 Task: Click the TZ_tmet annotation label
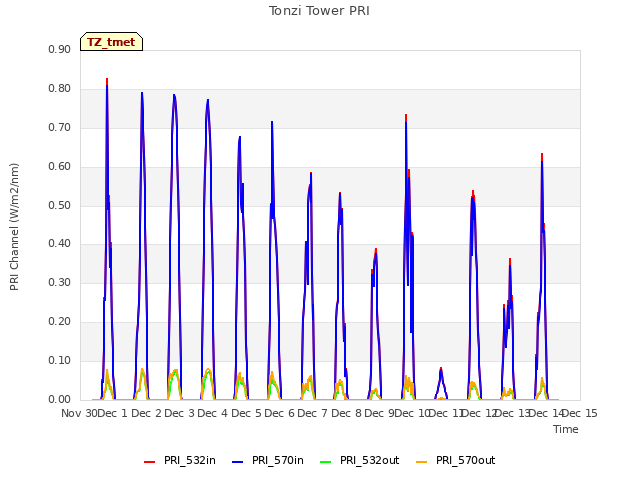point(111,42)
